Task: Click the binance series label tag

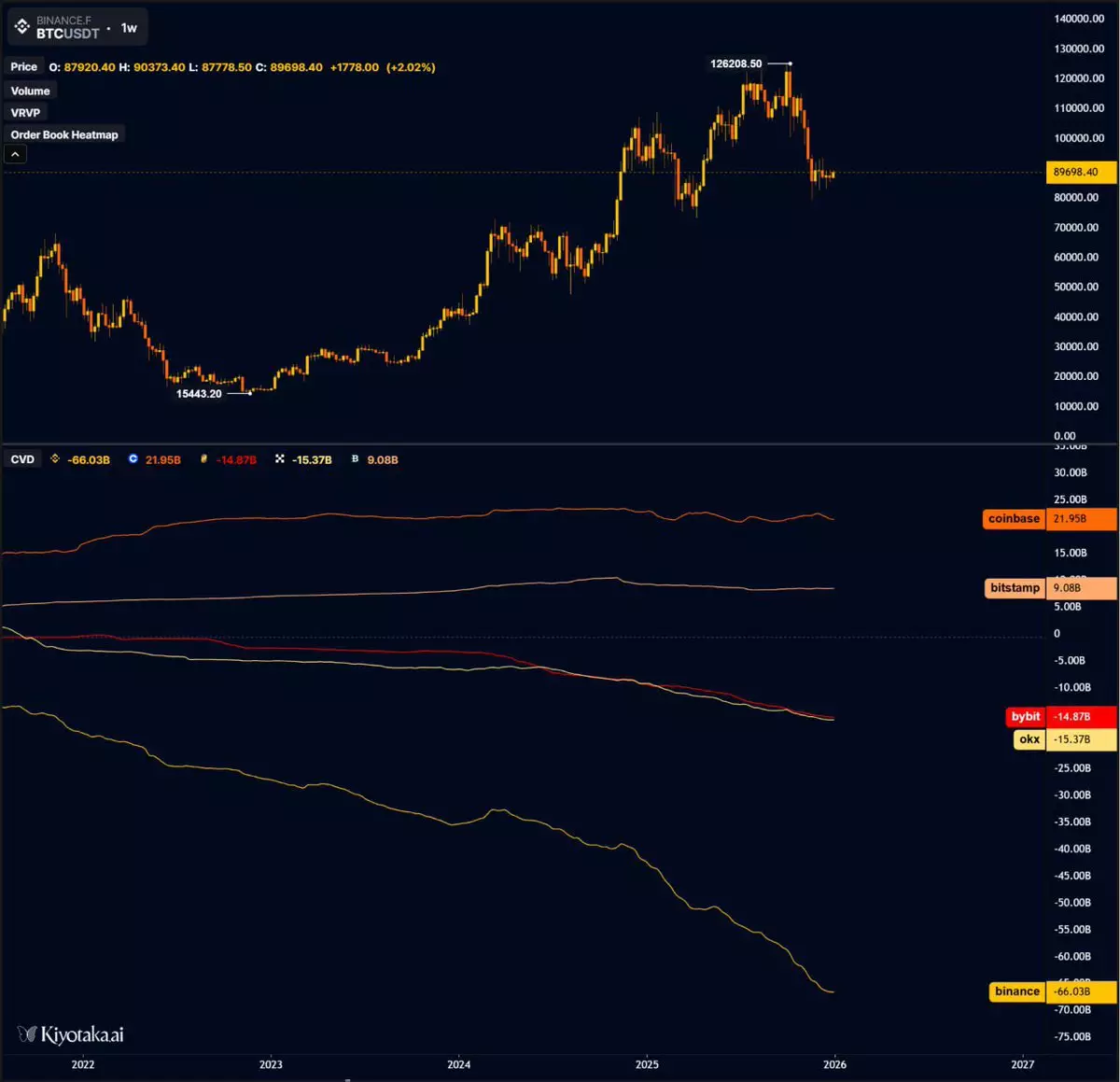Action: (1016, 991)
